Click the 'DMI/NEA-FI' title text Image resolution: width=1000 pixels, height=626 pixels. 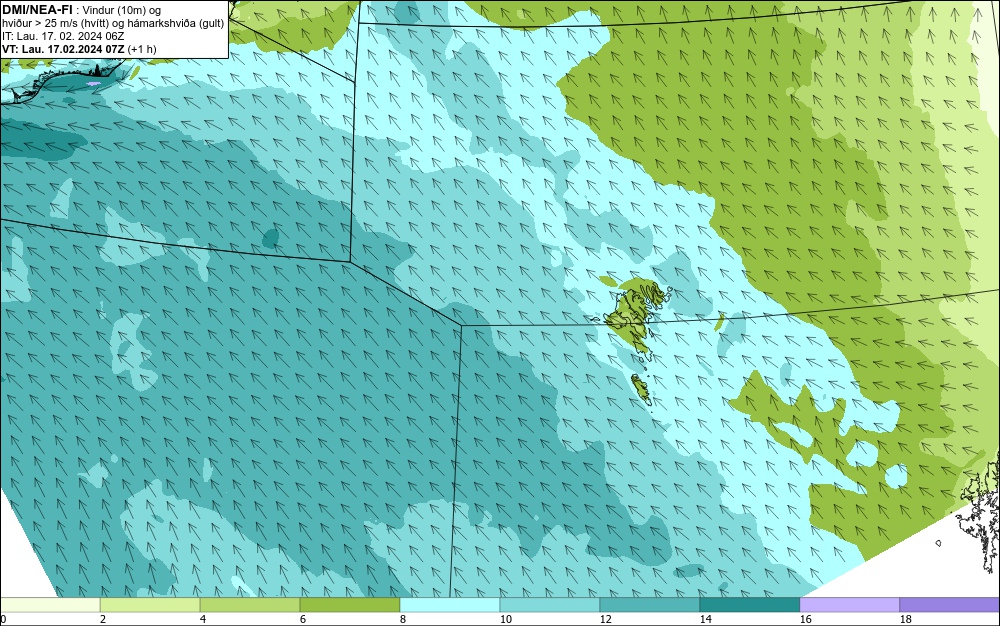coord(38,9)
